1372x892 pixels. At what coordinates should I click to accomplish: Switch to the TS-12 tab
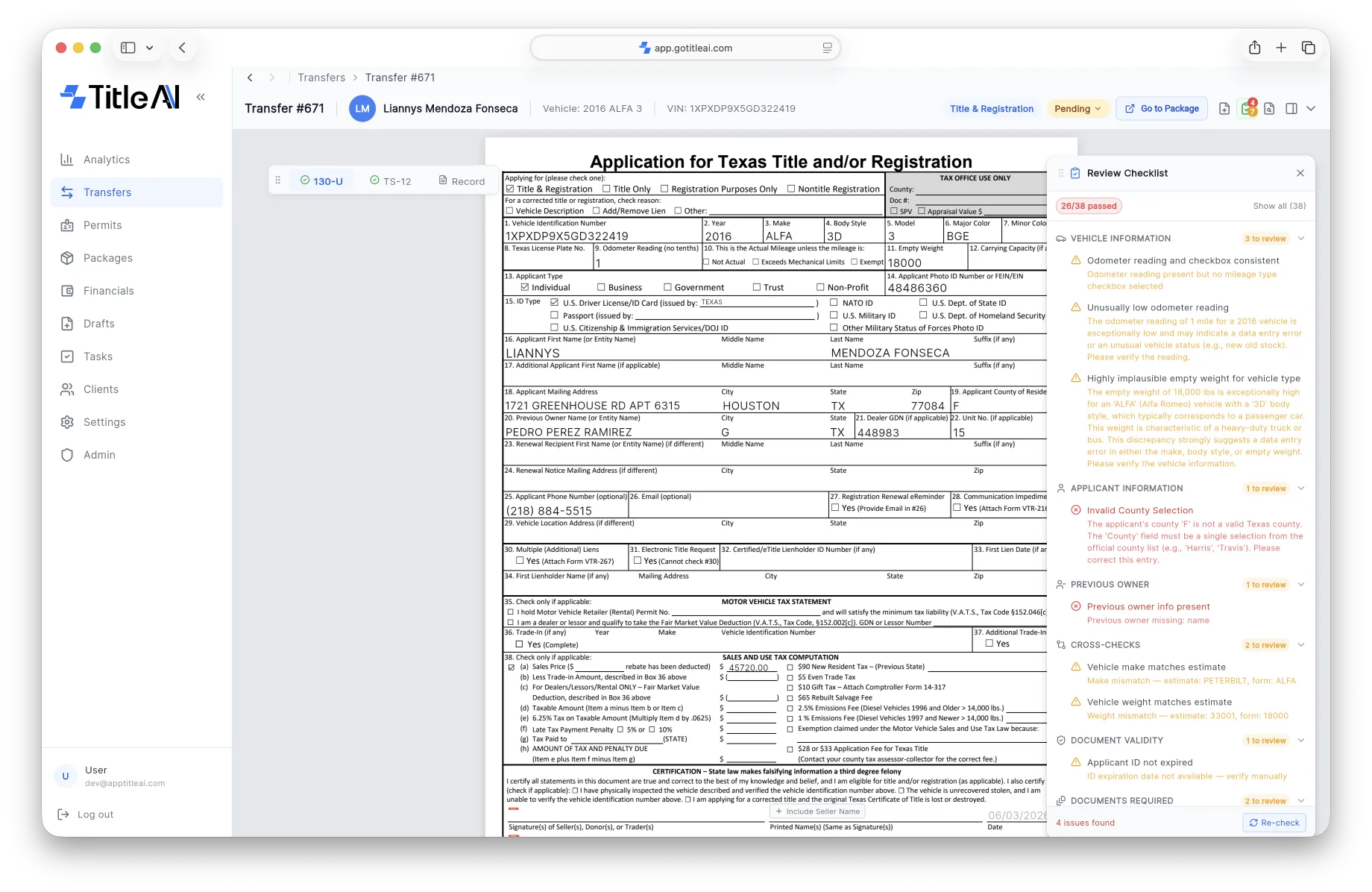click(x=391, y=180)
